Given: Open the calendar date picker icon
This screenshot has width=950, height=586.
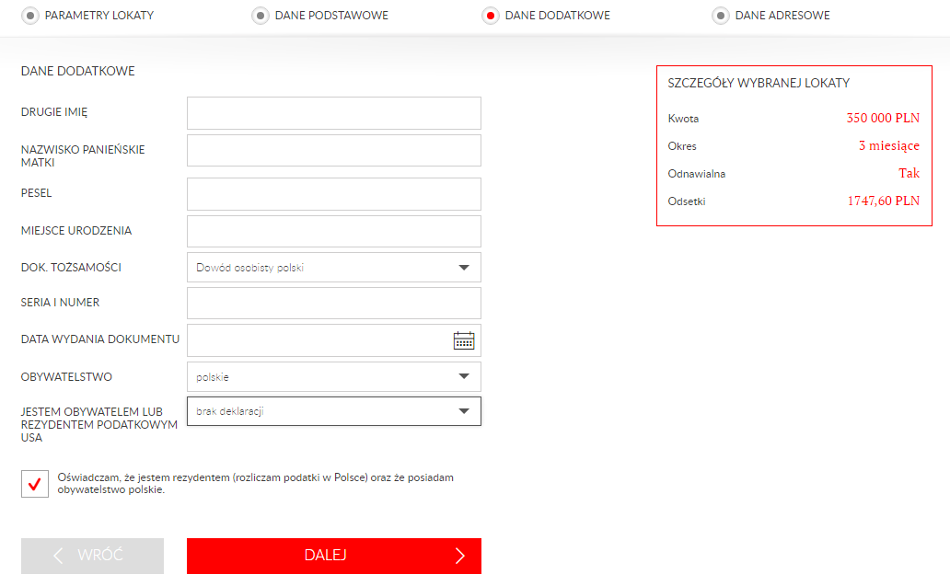Looking at the screenshot, I should click(463, 341).
